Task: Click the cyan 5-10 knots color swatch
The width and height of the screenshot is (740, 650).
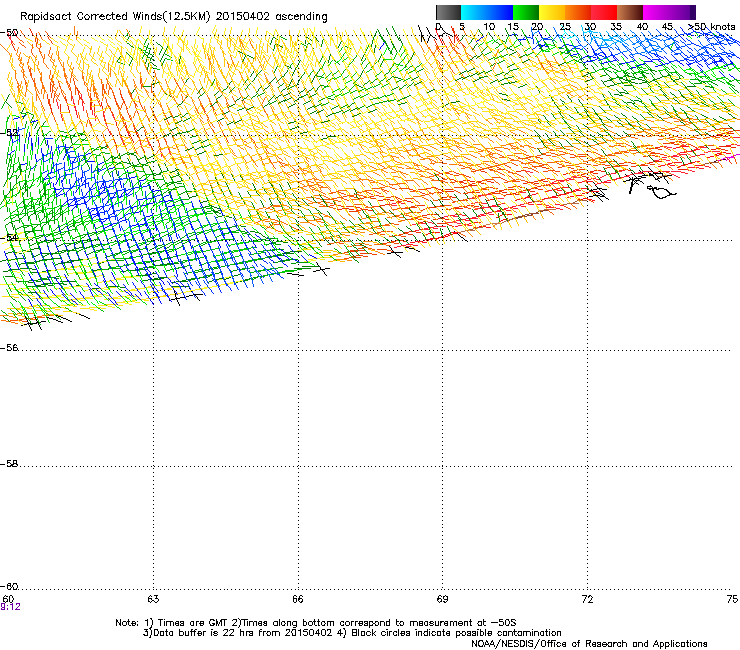Action: (473, 12)
